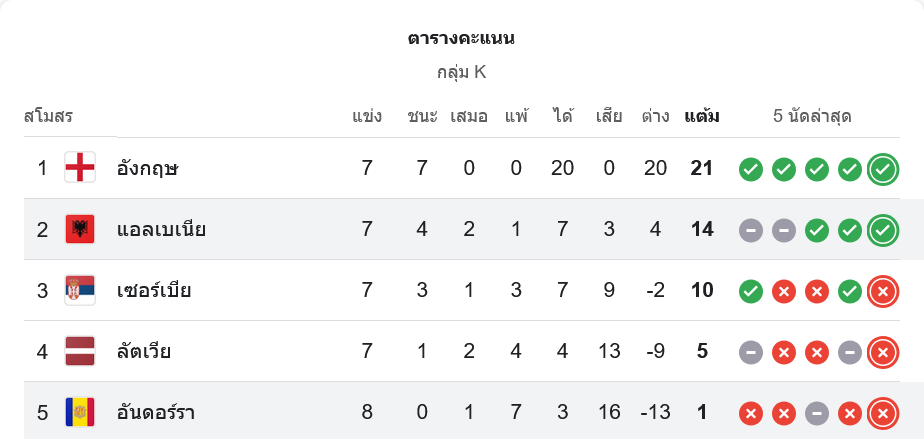Select the เซอร์เบีย team name
The width and height of the screenshot is (924, 439).
154,291
